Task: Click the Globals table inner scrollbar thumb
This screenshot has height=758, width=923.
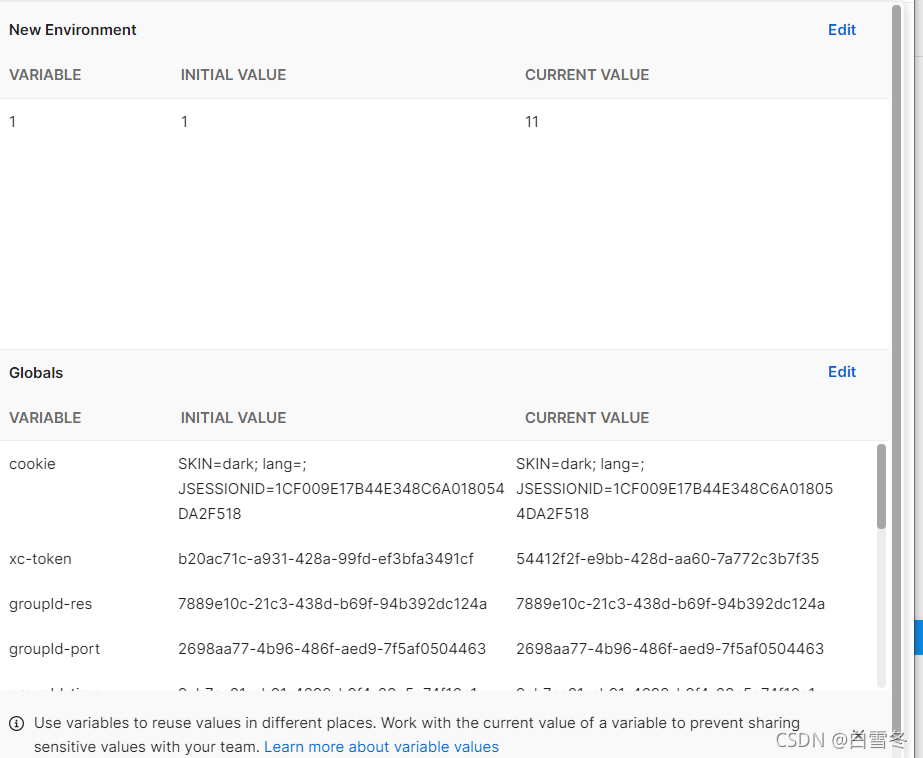Action: (881, 486)
